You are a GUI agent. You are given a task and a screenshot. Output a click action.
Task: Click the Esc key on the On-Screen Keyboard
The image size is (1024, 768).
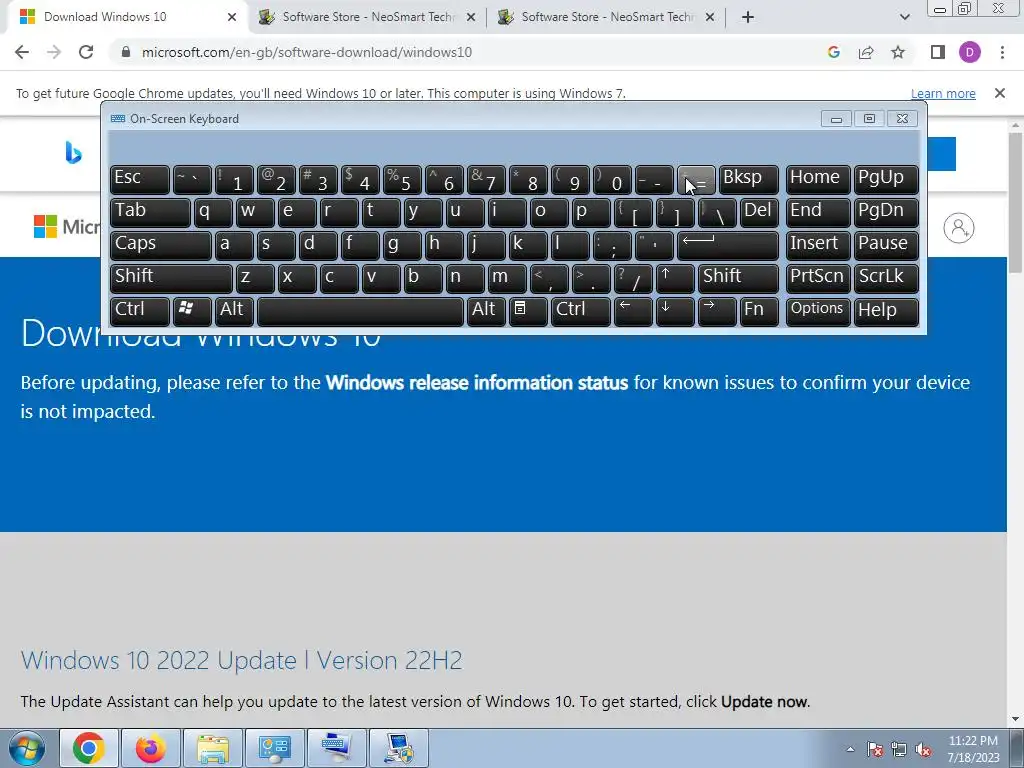click(x=140, y=179)
